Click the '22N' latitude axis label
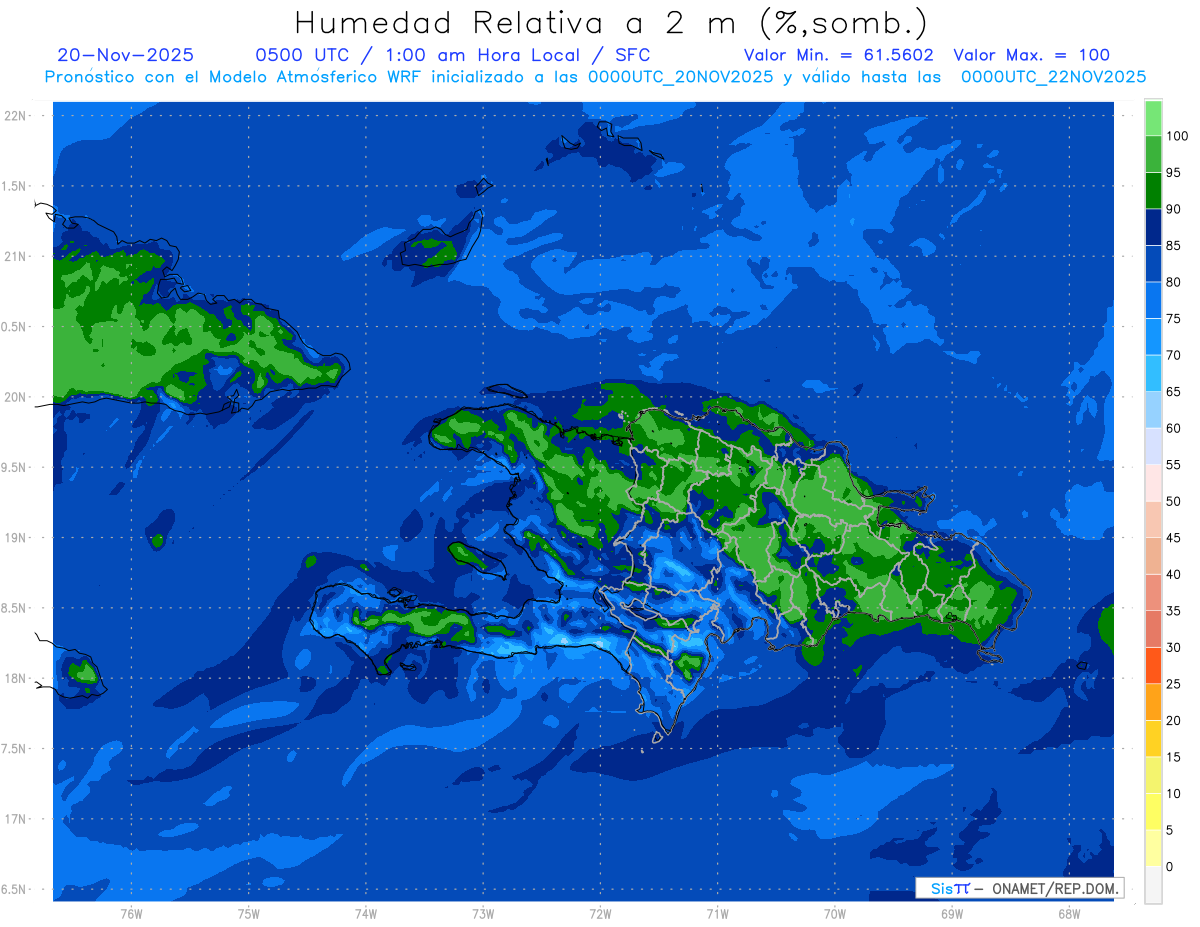Image resolution: width=1200 pixels, height=927 pixels. click(15, 116)
